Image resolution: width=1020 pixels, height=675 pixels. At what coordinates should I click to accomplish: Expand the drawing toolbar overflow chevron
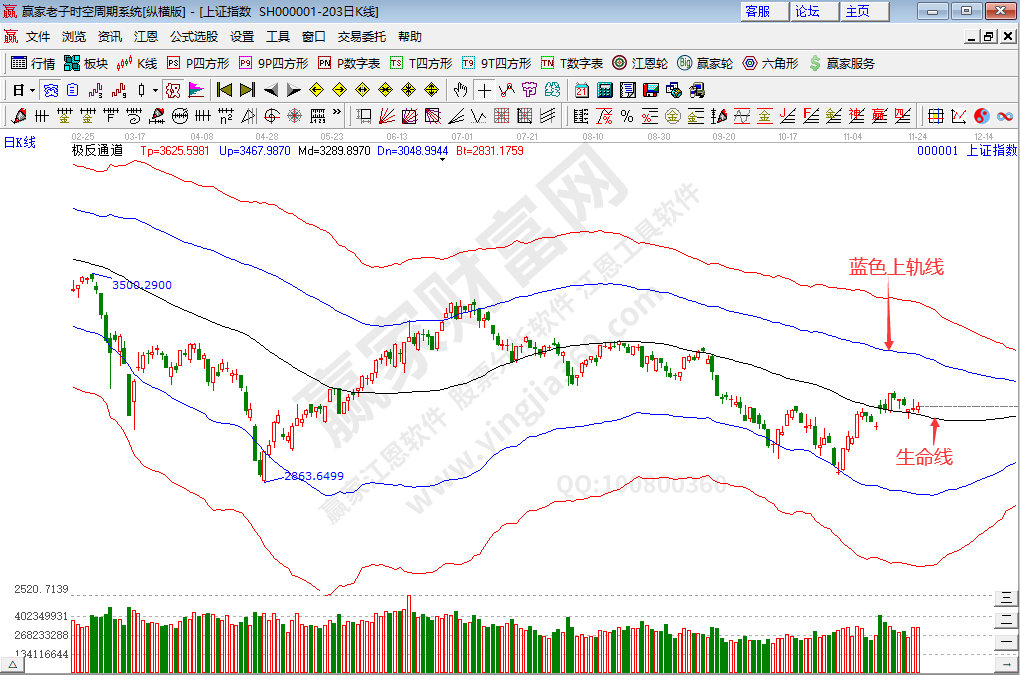[338, 116]
